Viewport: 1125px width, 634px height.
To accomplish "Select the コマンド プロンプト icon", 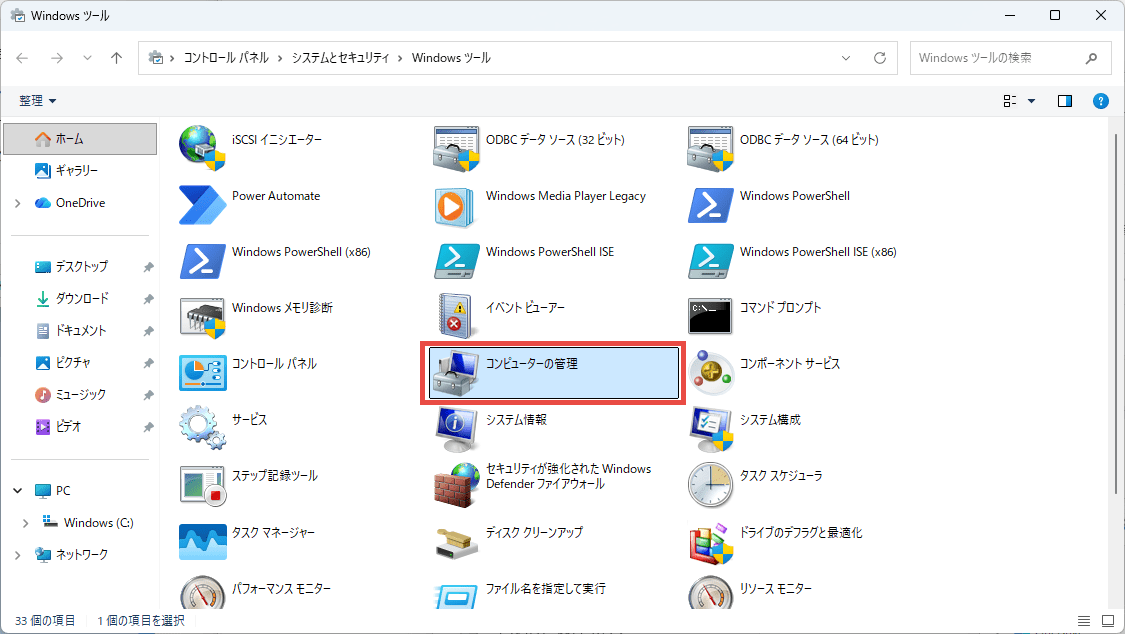I will tap(711, 316).
